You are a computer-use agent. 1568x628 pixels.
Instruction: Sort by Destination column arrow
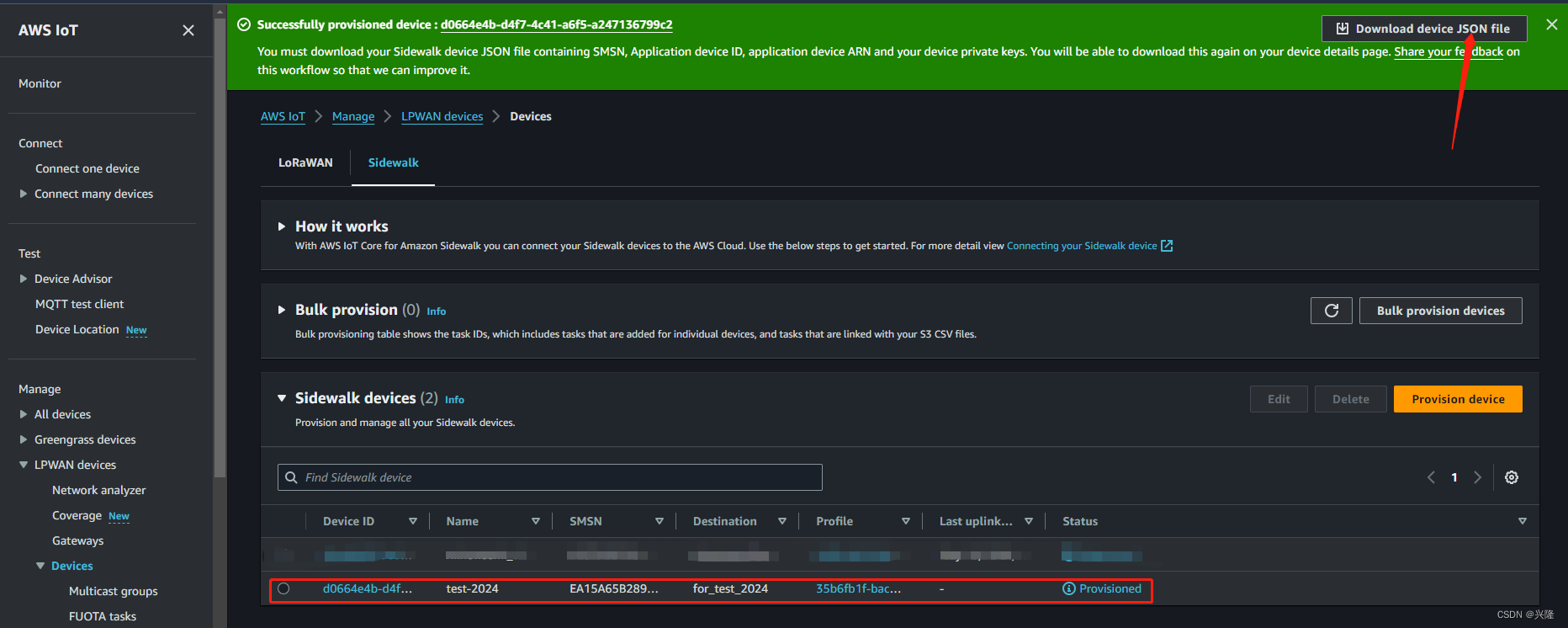tap(782, 521)
